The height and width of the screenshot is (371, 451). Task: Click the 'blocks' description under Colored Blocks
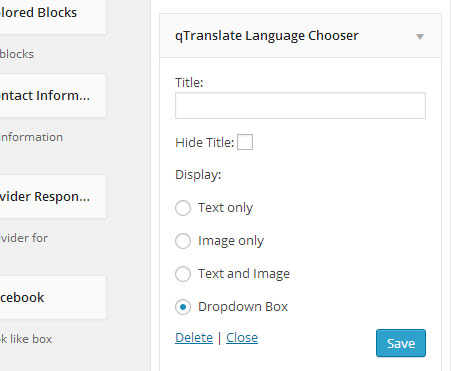point(17,54)
